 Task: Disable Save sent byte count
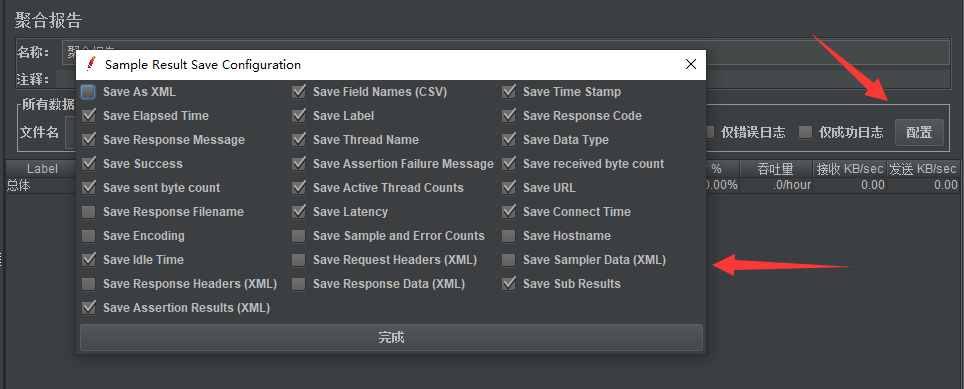pyautogui.click(x=89, y=188)
